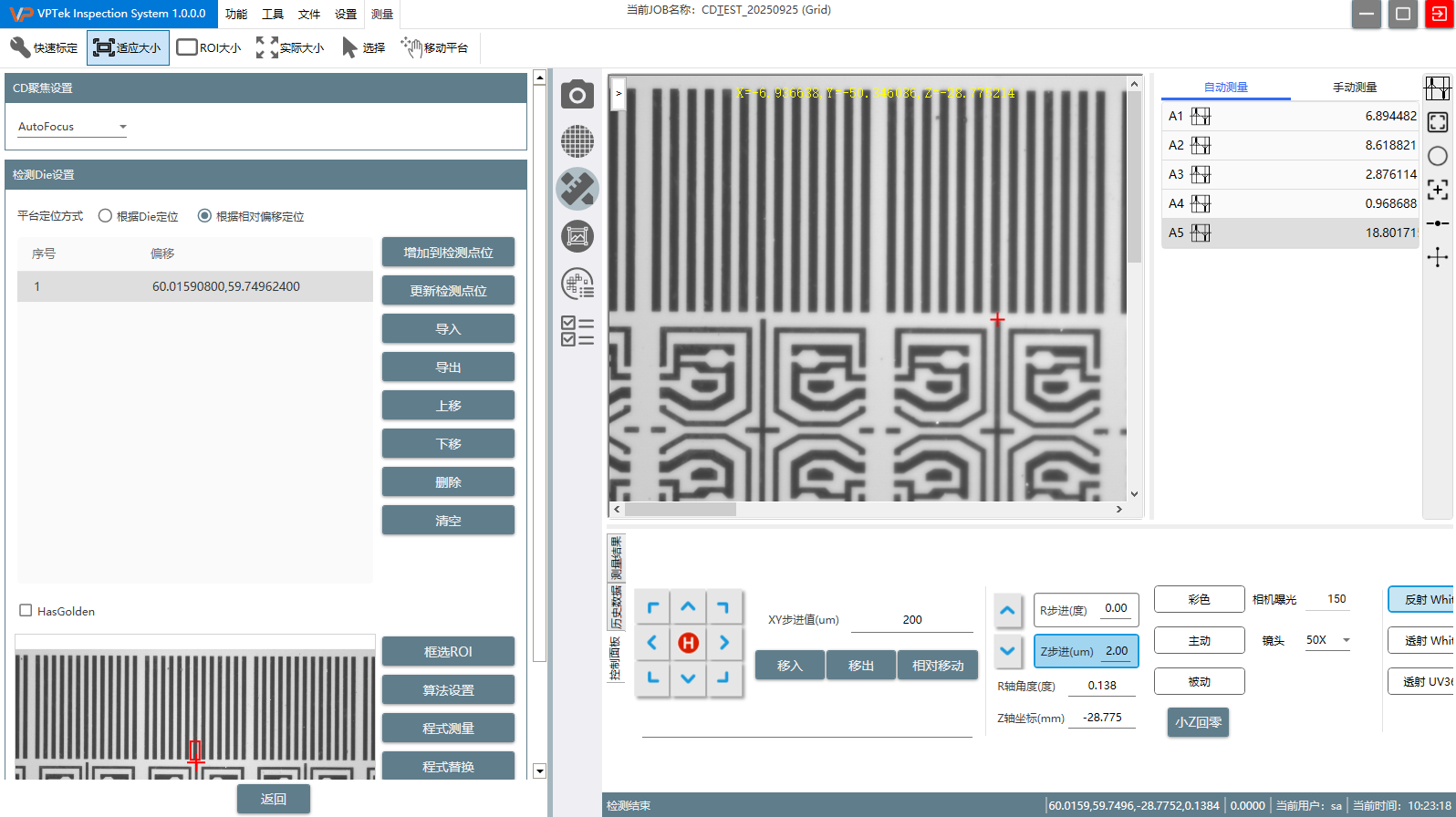Expand the image panel with the > arrow

coord(618,93)
